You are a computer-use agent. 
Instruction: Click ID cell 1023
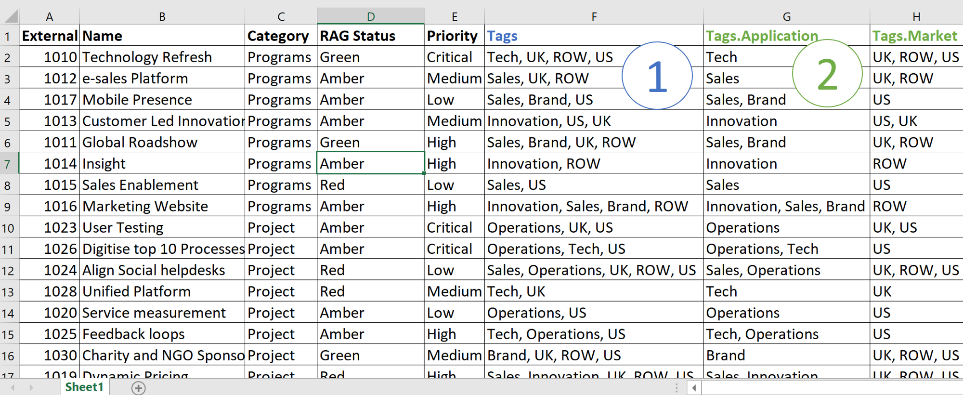coord(49,227)
